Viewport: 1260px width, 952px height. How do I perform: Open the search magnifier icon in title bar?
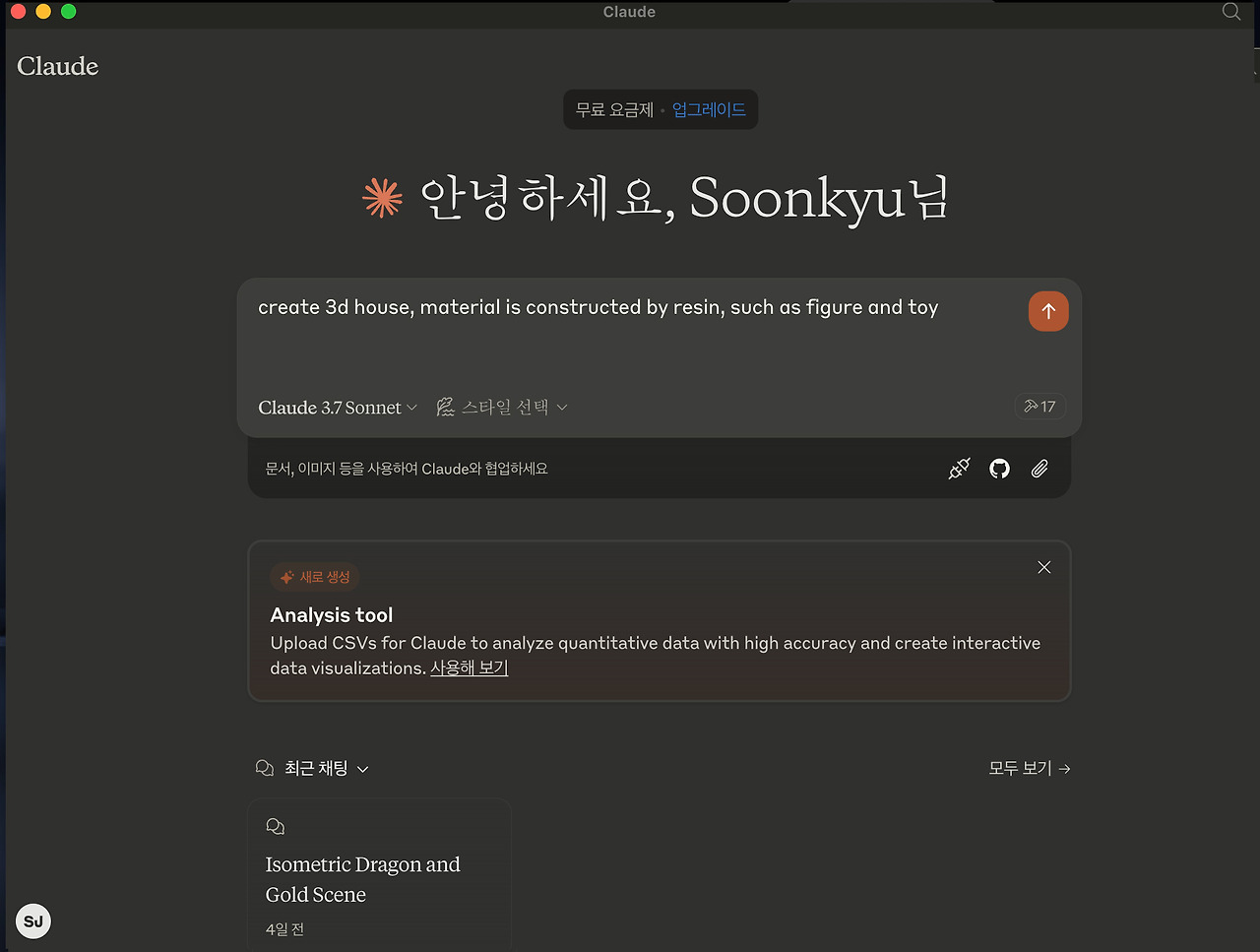[1231, 12]
